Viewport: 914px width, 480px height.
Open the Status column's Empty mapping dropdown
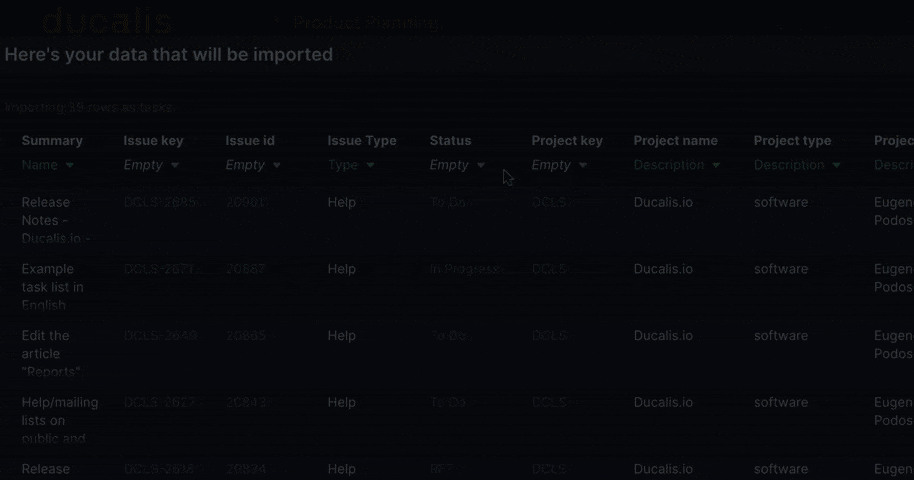[x=457, y=165]
